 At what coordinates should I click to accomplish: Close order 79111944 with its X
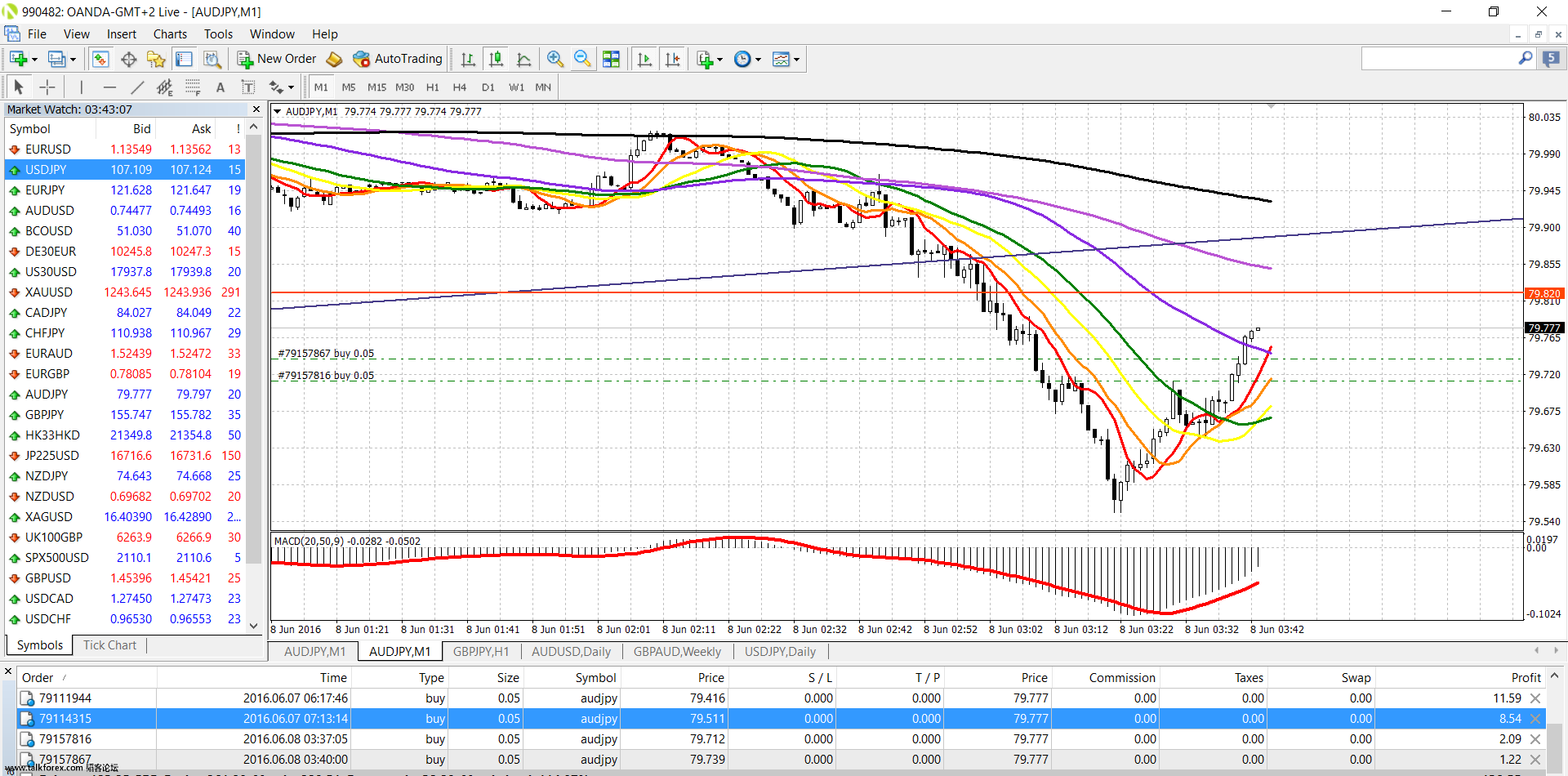(x=1535, y=698)
